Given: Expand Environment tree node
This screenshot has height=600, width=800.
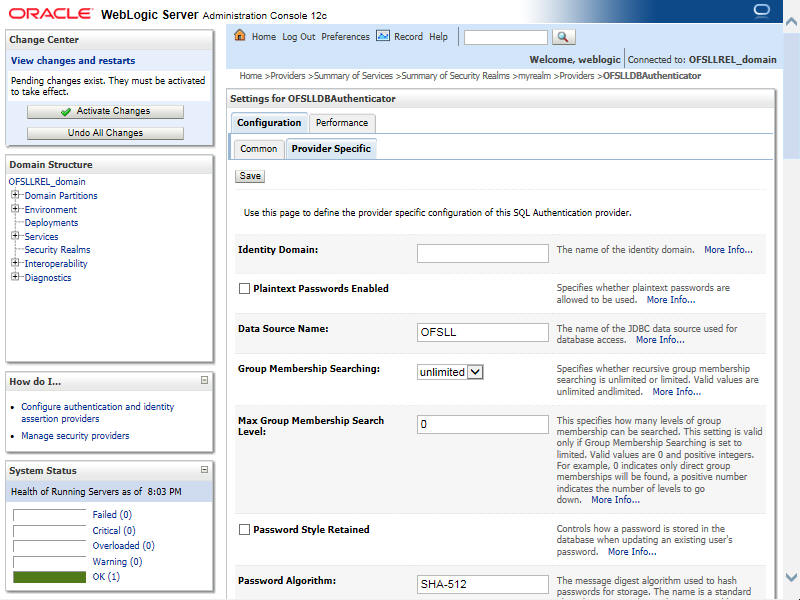Looking at the screenshot, I should pyautogui.click(x=15, y=209).
